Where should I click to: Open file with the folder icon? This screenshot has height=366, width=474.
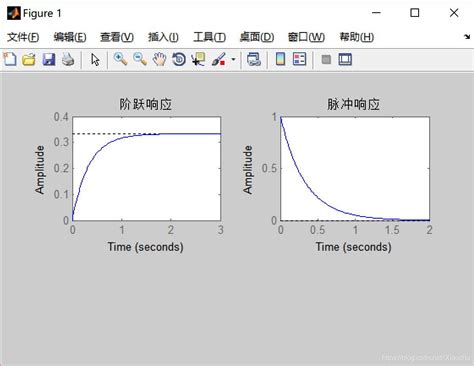29,60
